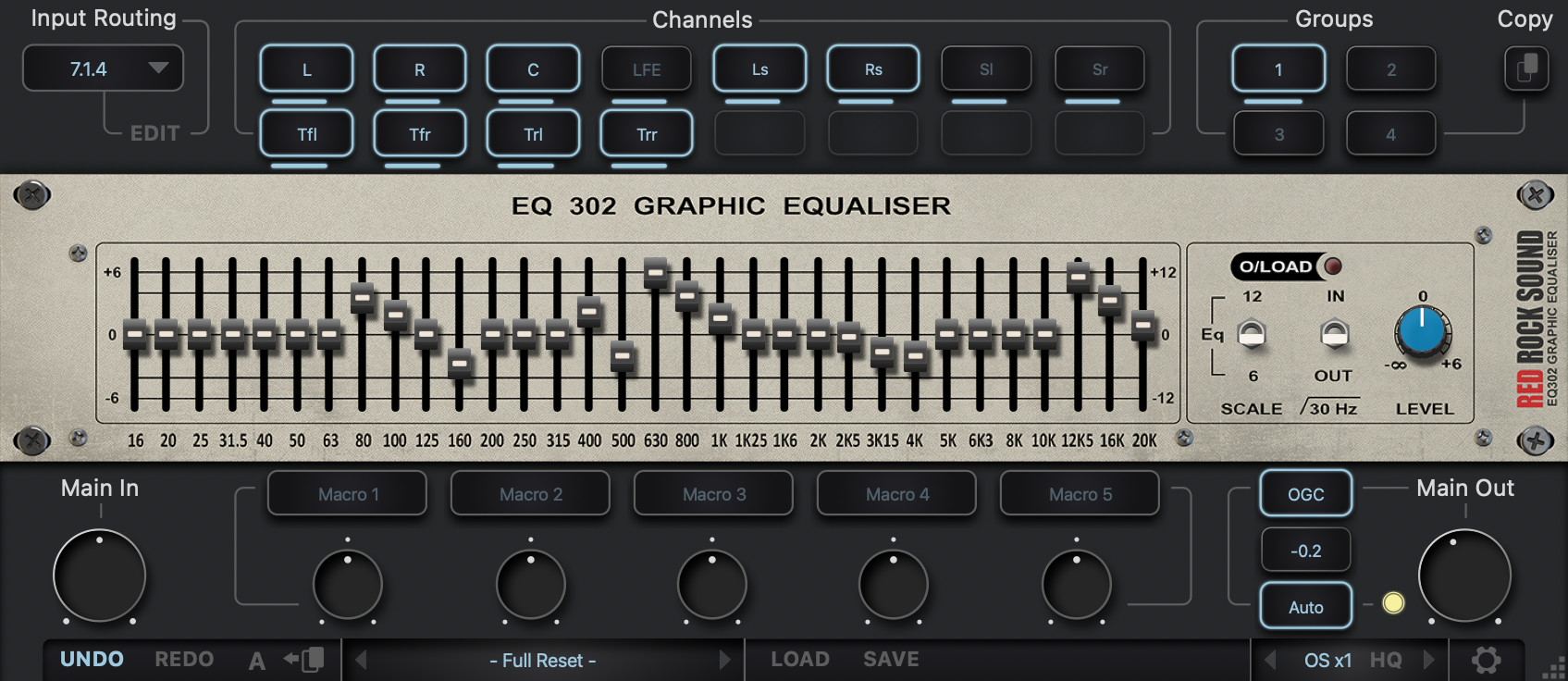Screen dimensions: 1568x681
Task: Select Group 2
Action: tap(1391, 69)
